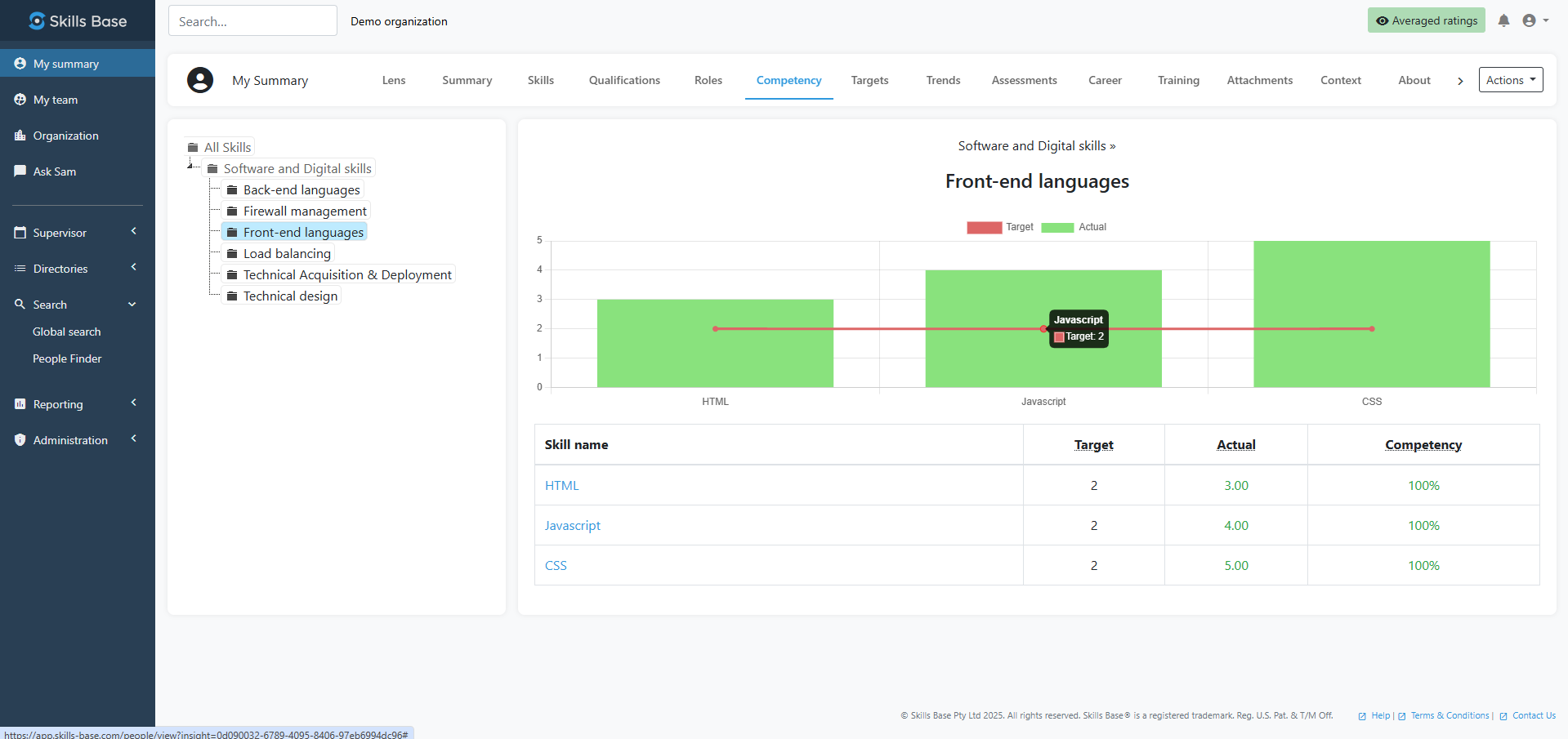Open the Qualifications tab
The width and height of the screenshot is (1568, 739).
[623, 80]
